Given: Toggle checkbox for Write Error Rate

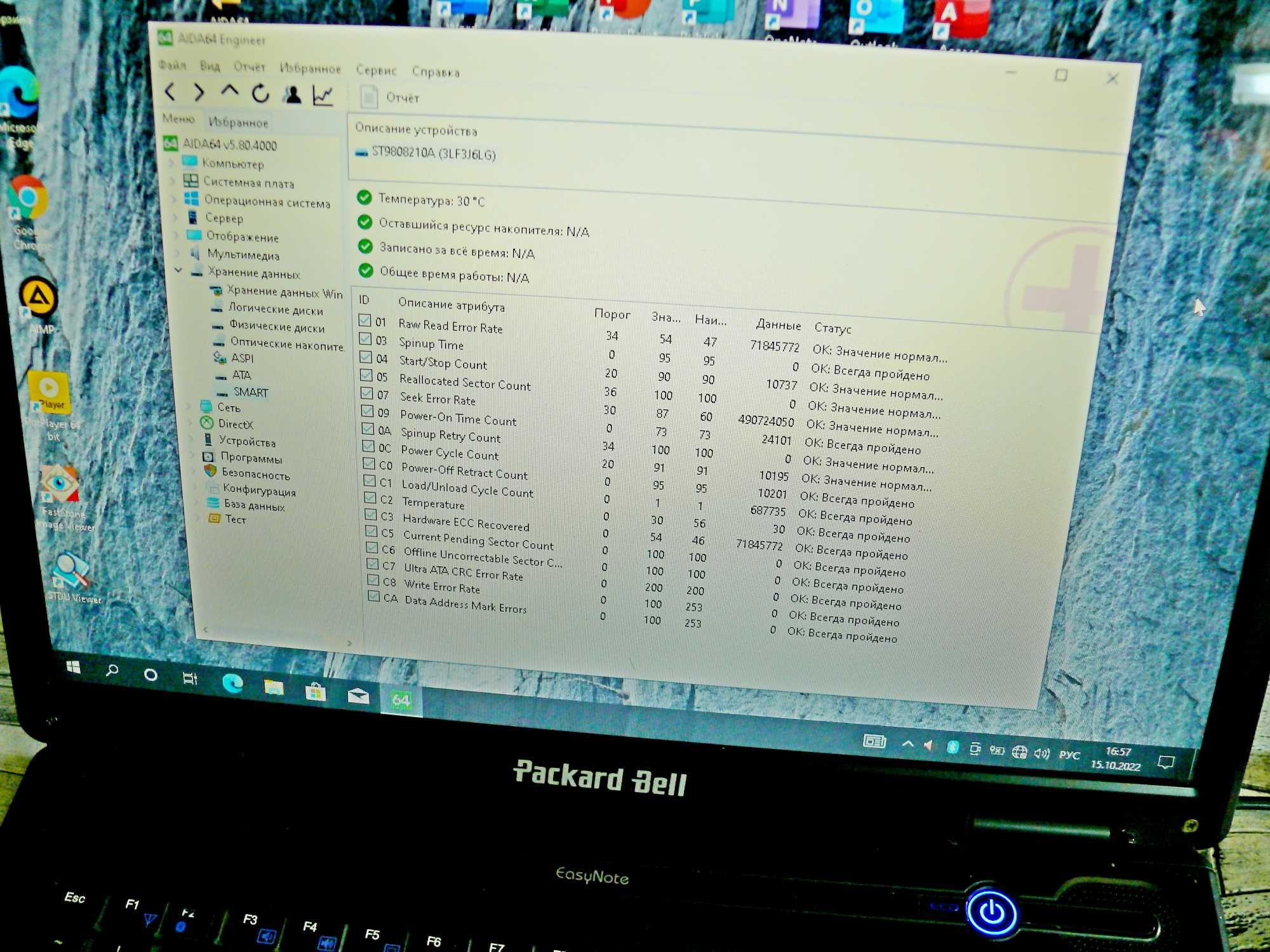Looking at the screenshot, I should click(373, 580).
